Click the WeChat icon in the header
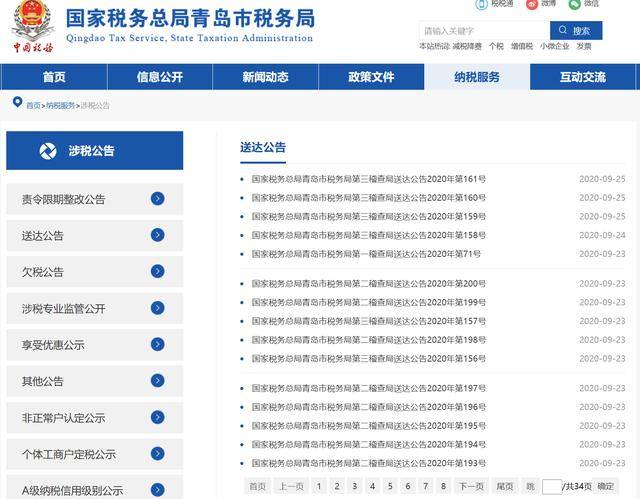Screen dimensions: 640x499 pyautogui.click(x=574, y=4)
